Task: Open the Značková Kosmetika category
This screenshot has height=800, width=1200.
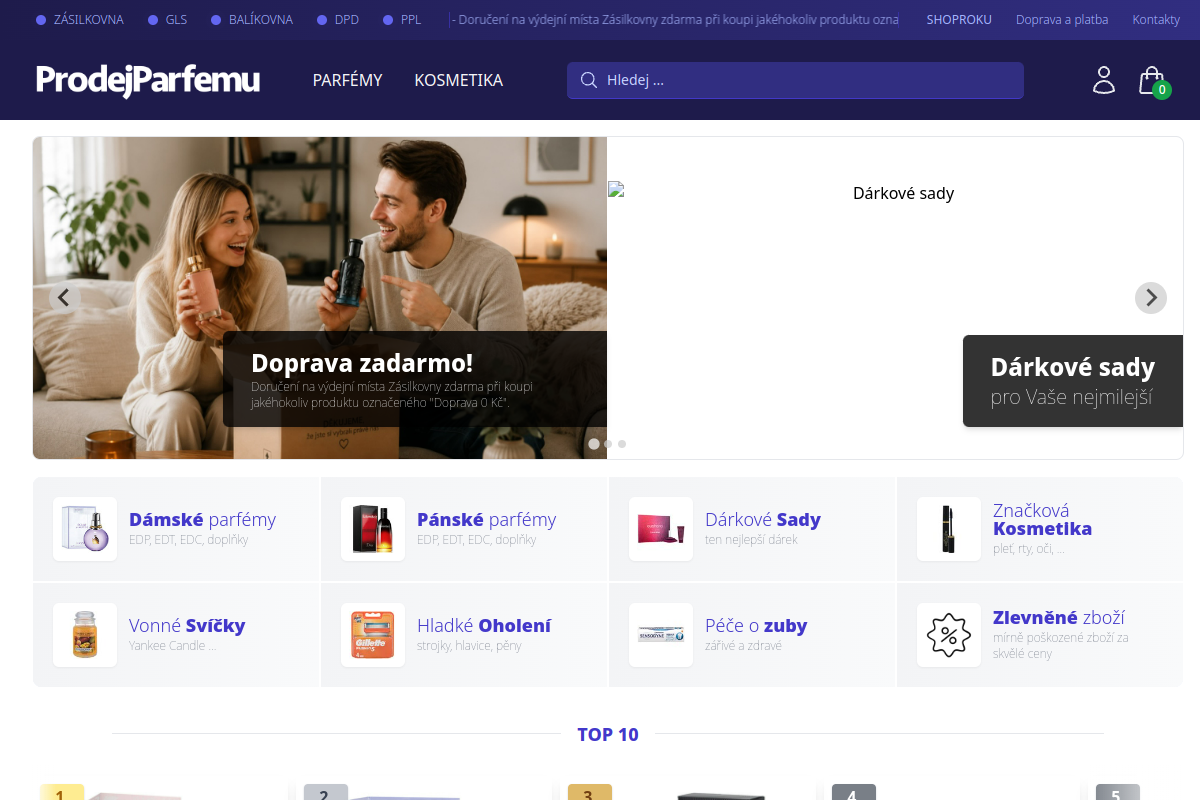Action: tap(1040, 529)
